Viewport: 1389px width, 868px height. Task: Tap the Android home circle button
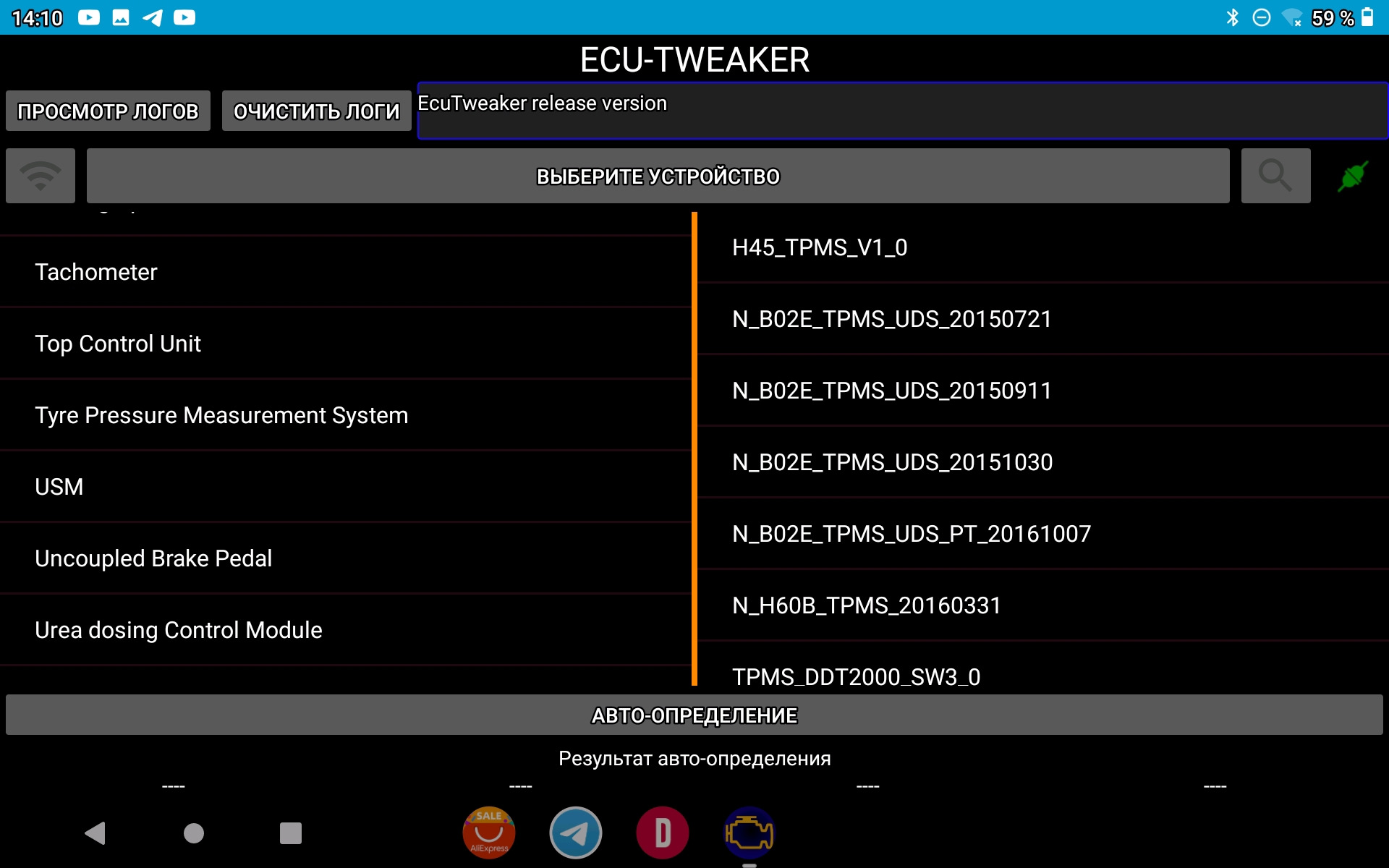tap(194, 833)
